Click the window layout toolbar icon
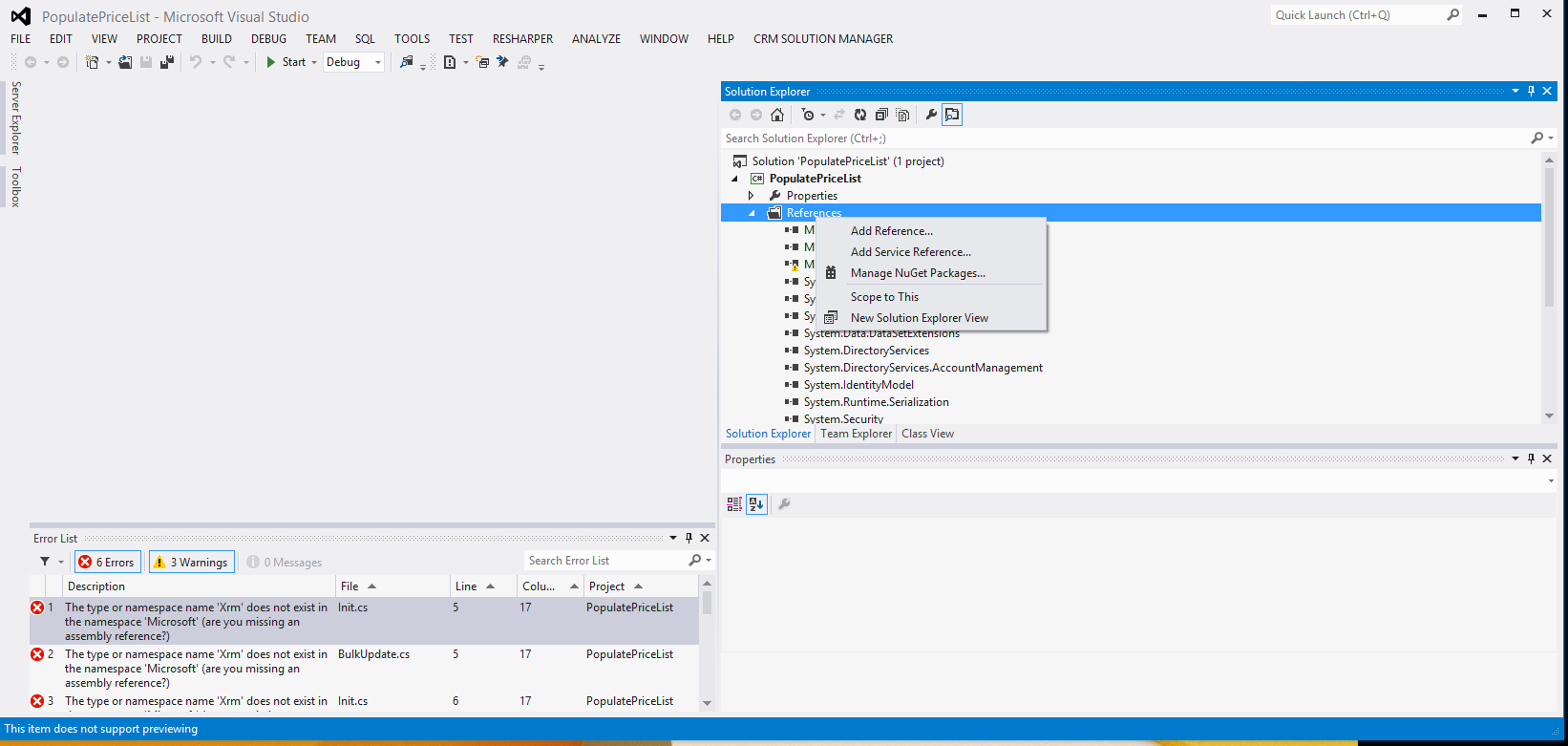 [482, 62]
